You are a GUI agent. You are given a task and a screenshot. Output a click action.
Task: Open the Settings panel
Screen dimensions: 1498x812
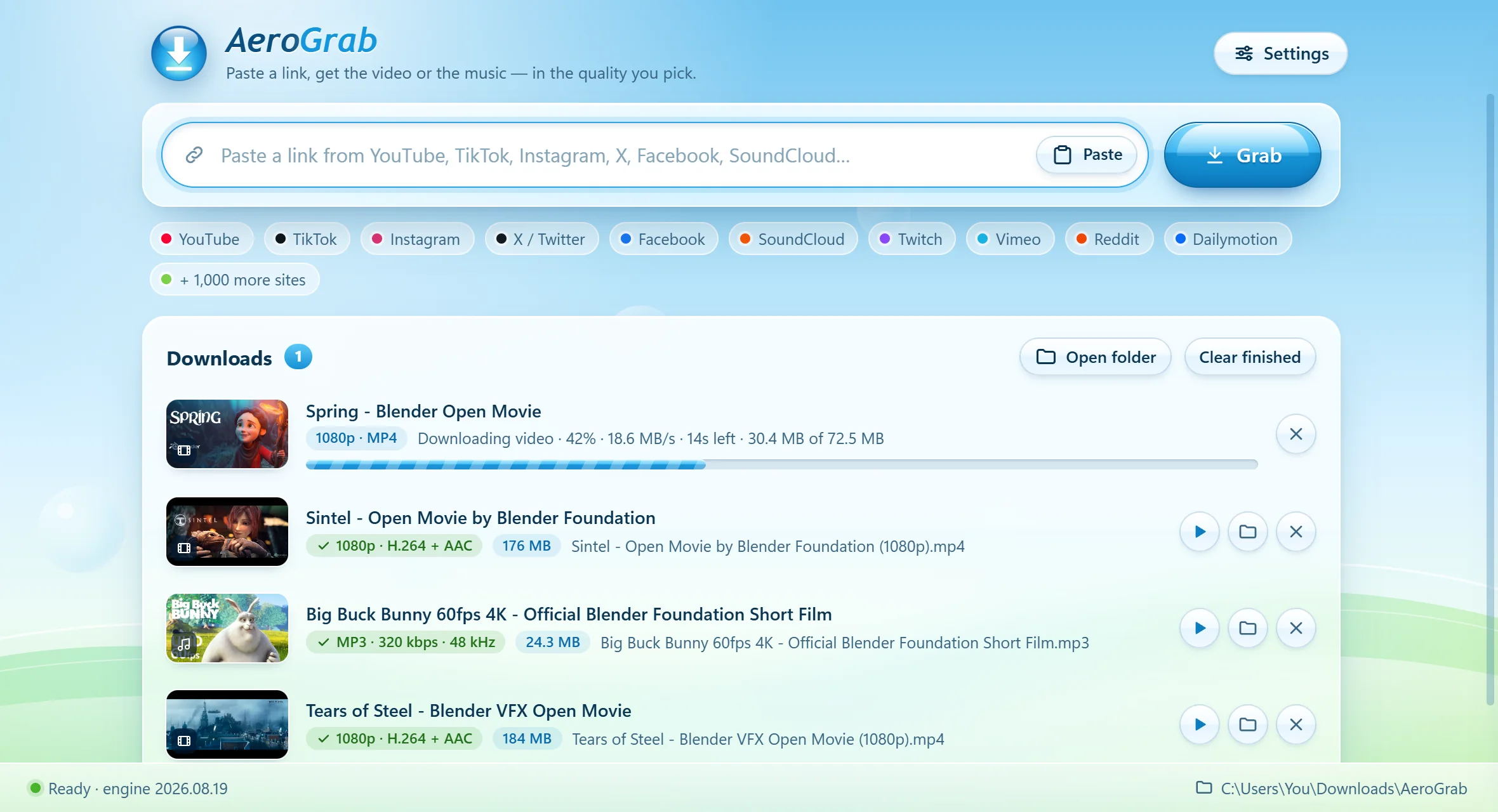click(1280, 53)
